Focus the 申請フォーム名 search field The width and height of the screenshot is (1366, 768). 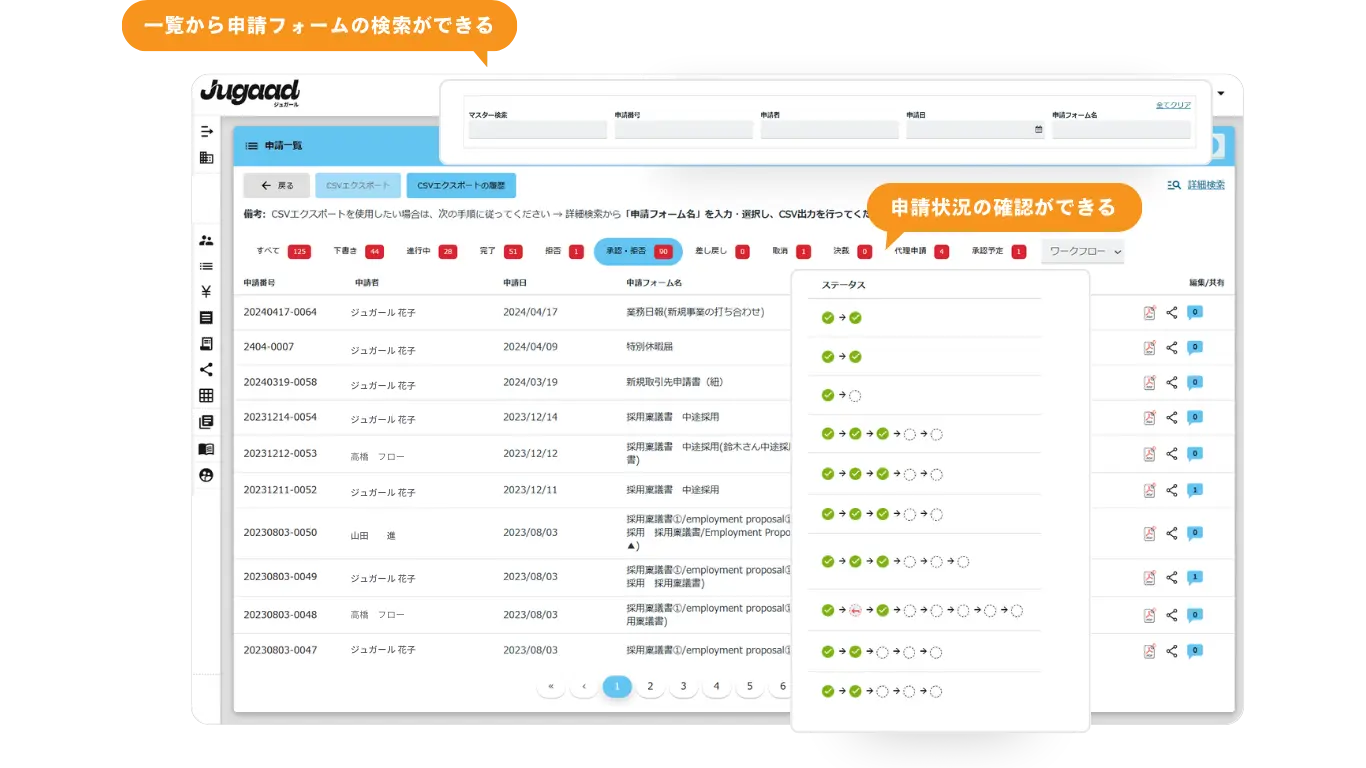(1121, 130)
